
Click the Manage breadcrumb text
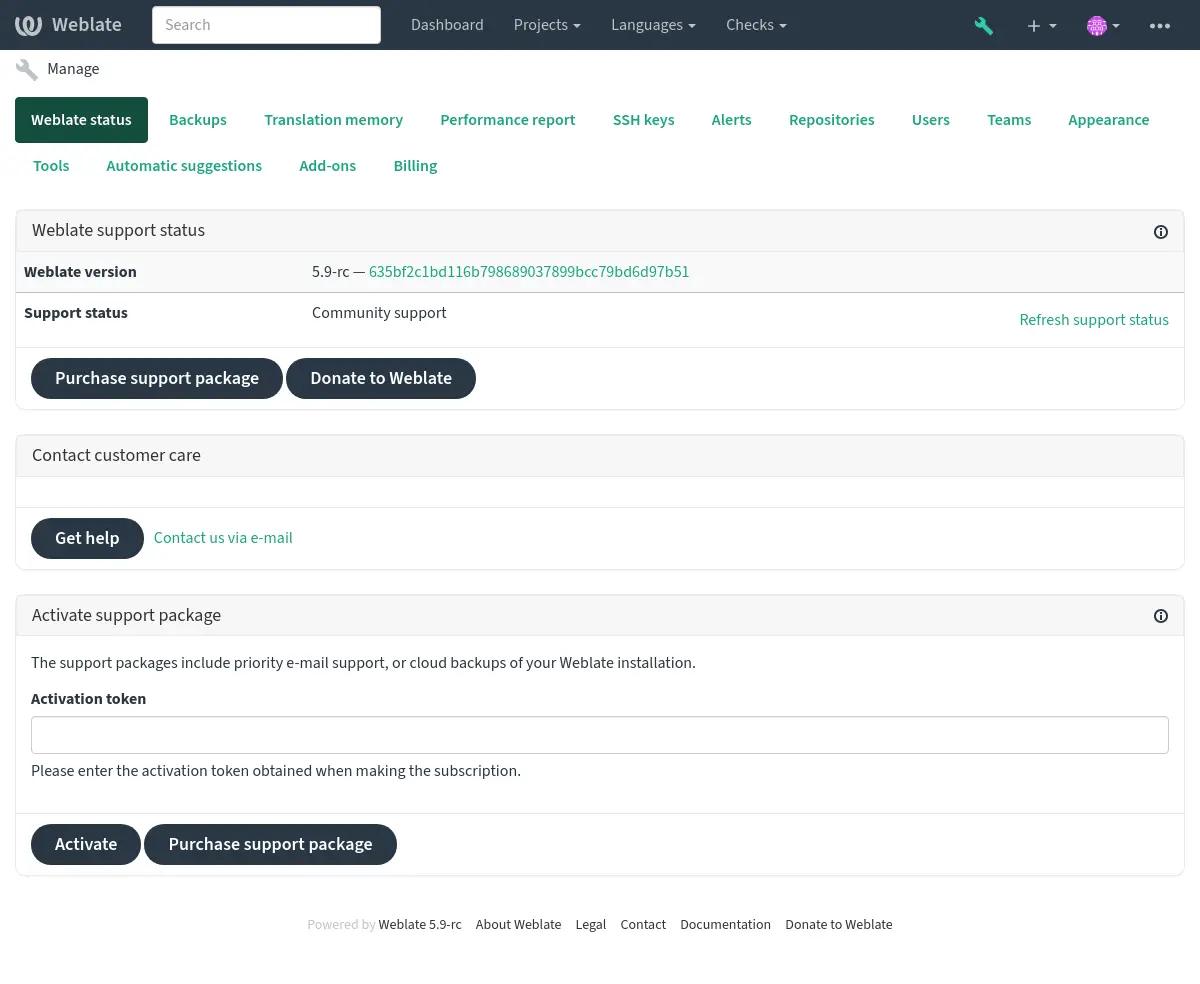(73, 69)
